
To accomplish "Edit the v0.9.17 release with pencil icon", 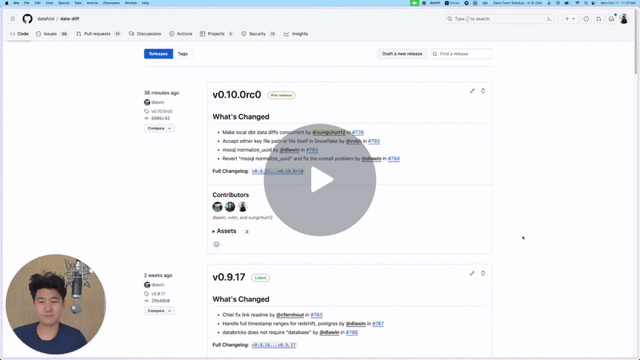I will point(472,273).
